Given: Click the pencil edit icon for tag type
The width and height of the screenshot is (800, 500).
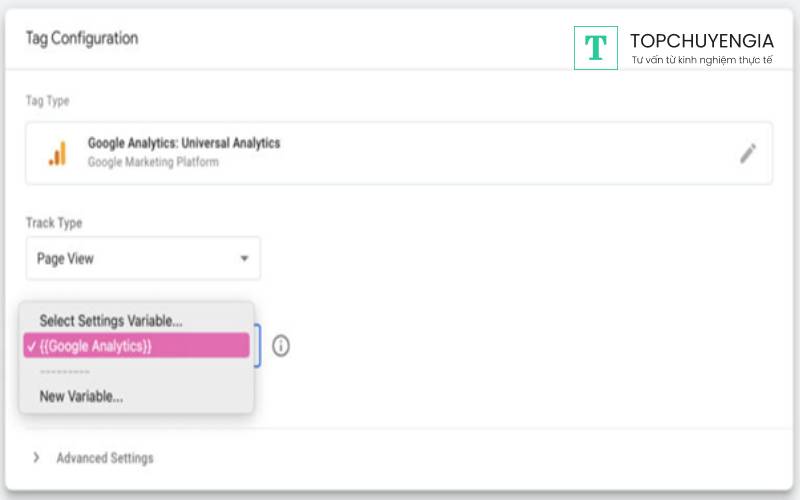Looking at the screenshot, I should 748,153.
